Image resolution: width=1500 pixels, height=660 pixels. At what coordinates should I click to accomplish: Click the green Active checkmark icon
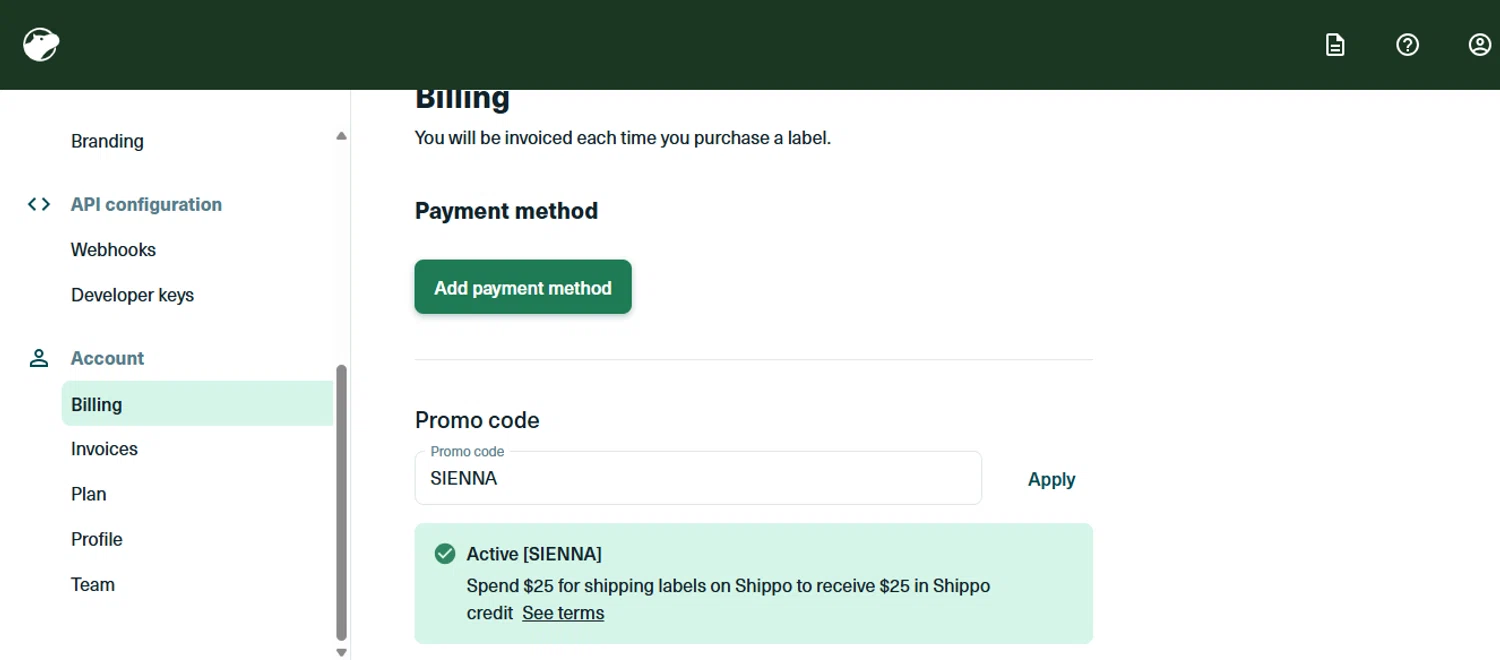pos(445,554)
